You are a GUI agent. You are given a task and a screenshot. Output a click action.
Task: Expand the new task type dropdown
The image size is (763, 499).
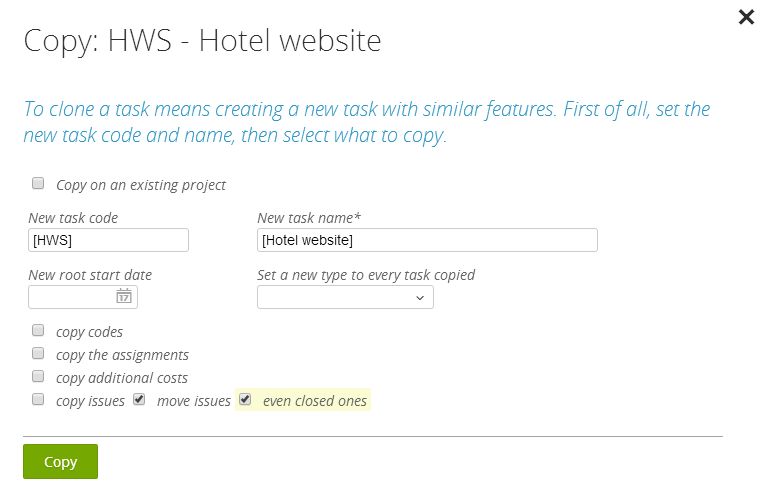pyautogui.click(x=345, y=297)
